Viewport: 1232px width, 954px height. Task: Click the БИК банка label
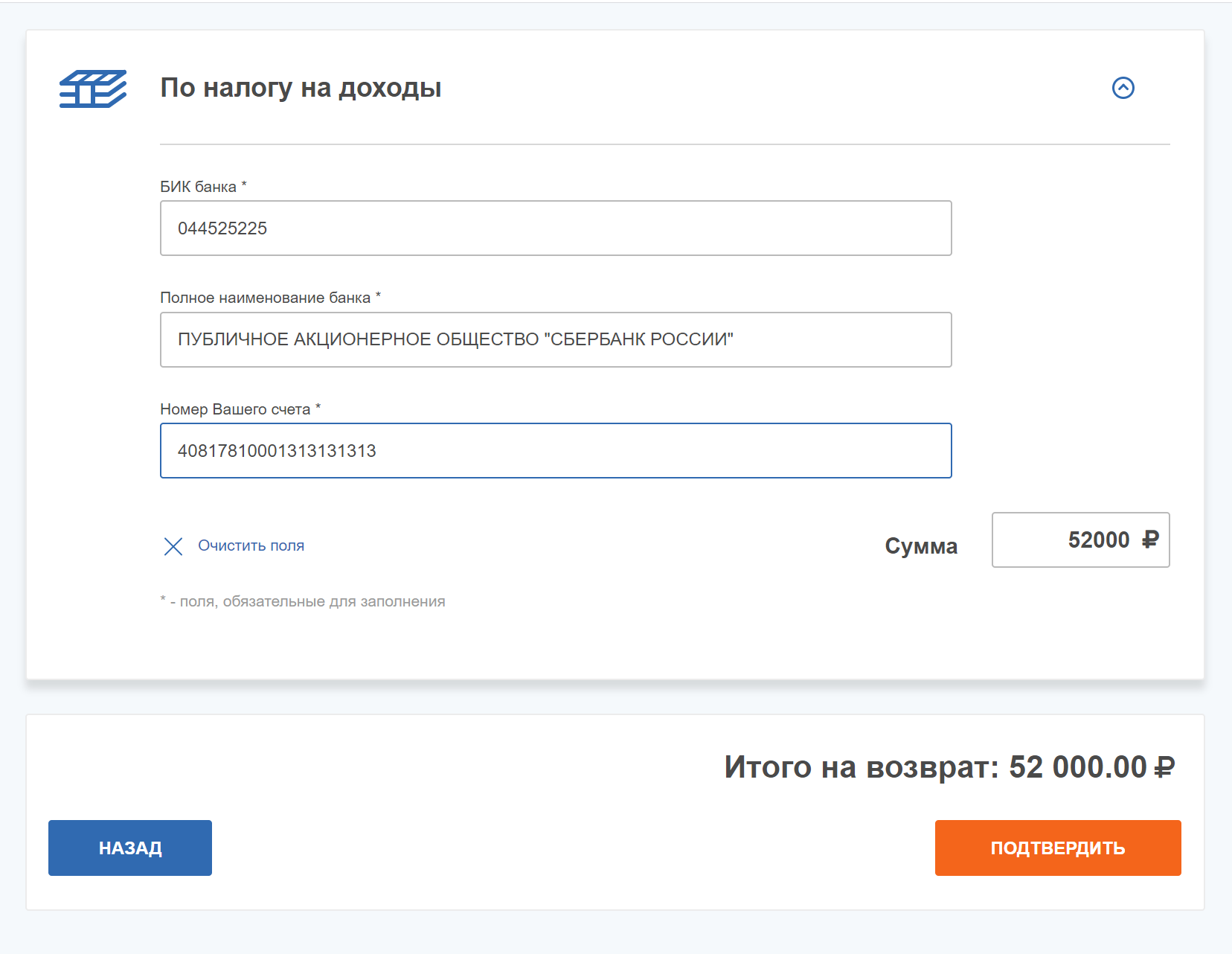click(x=199, y=187)
